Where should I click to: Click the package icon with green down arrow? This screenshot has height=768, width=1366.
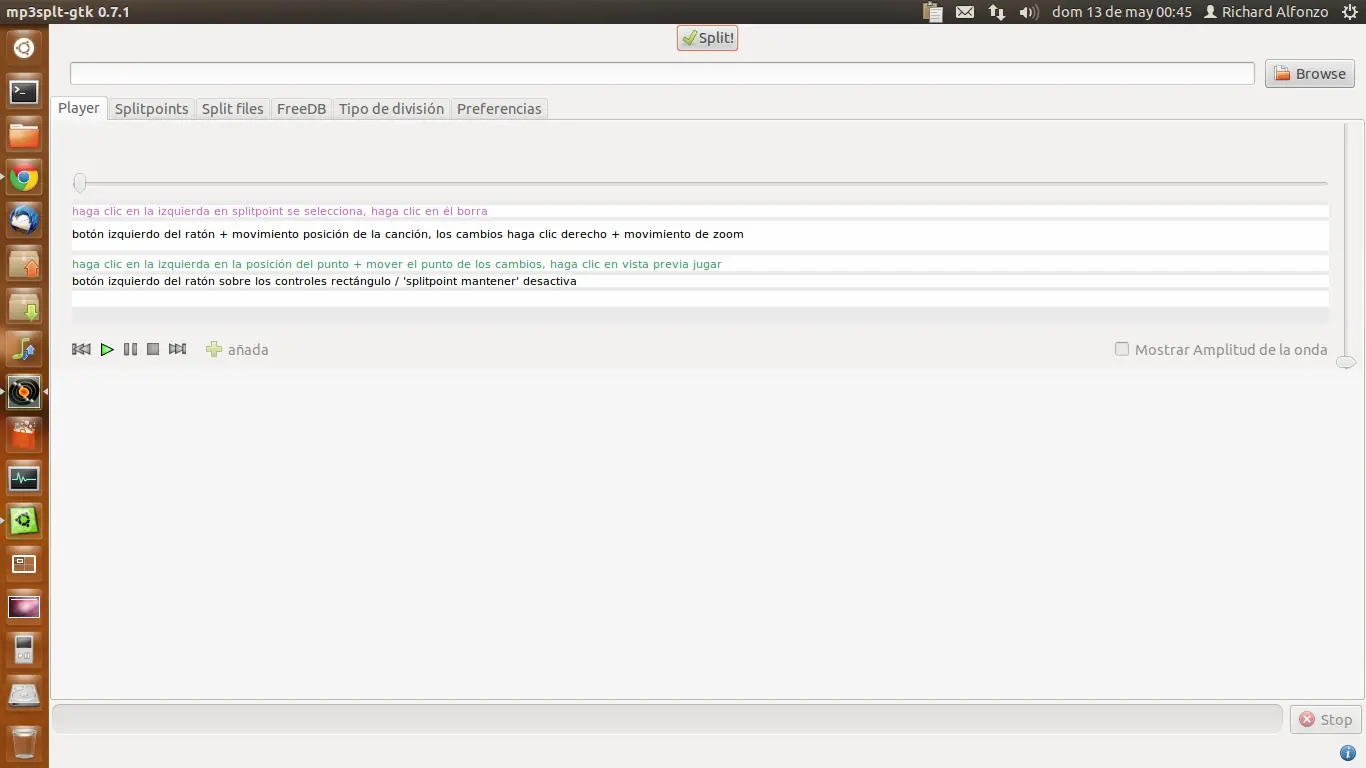point(24,307)
